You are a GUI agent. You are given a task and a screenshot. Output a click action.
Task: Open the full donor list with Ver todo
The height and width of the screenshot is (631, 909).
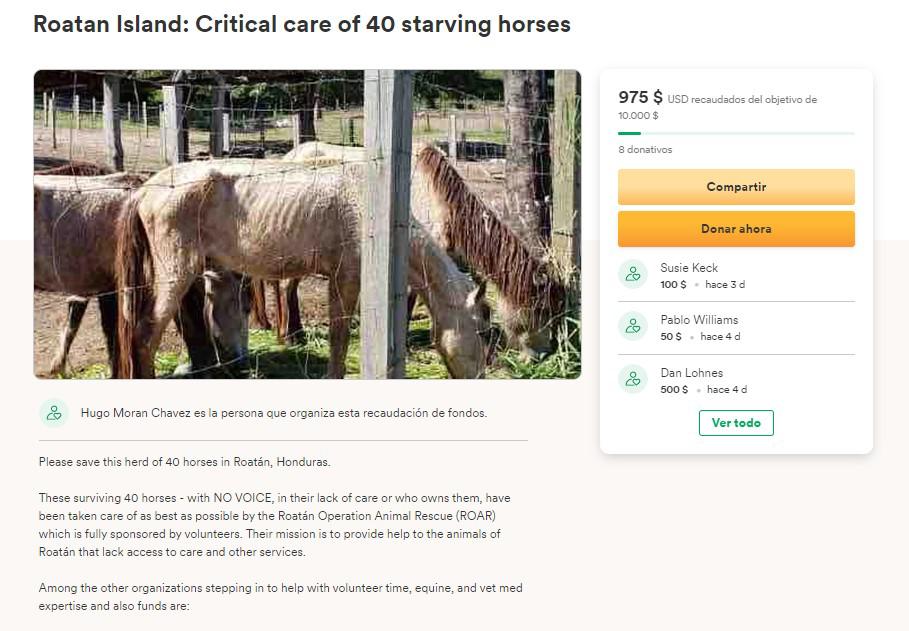(x=736, y=423)
